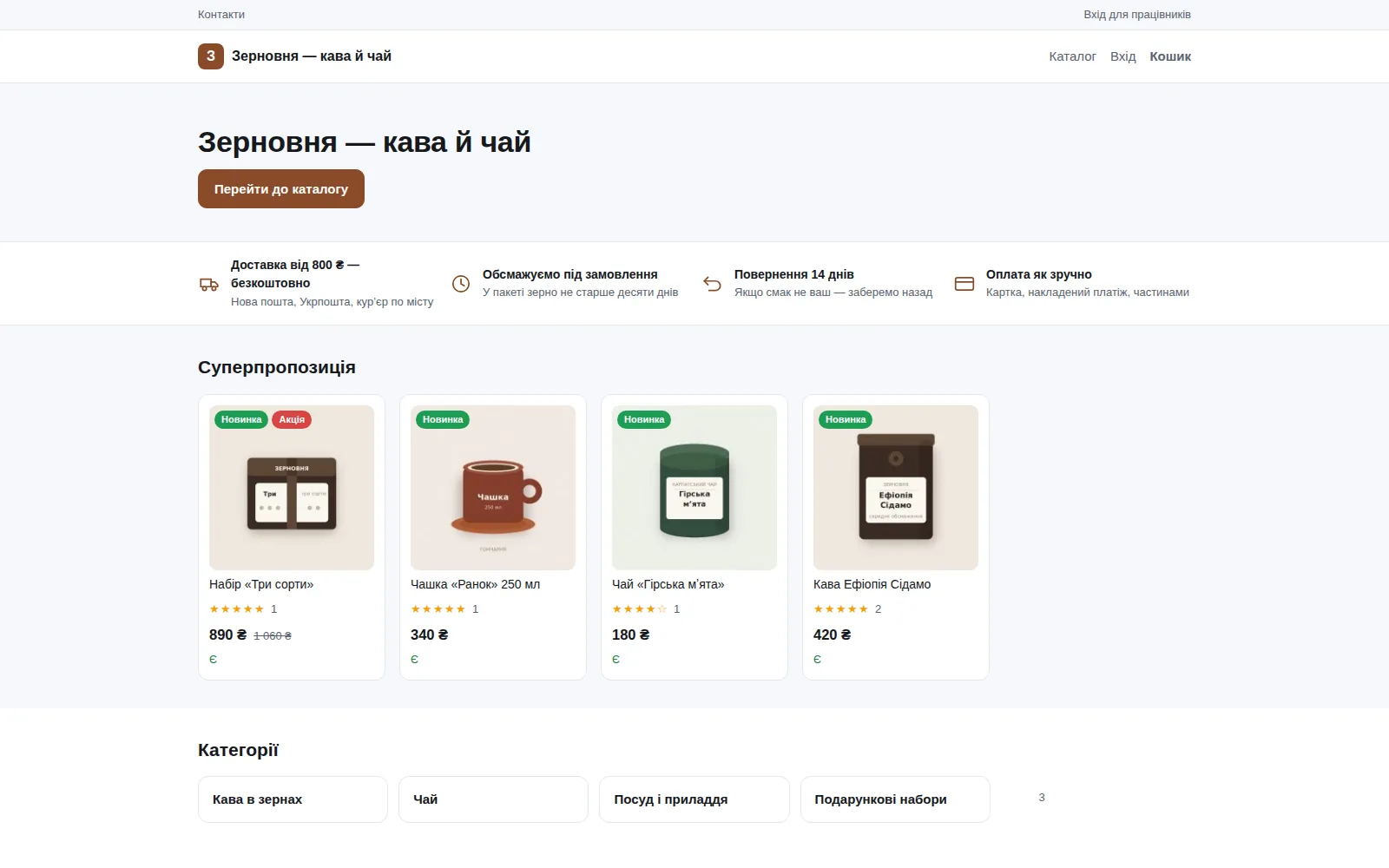Click the «Перейти до каталогу» button
This screenshot has width=1389, height=868.
pos(281,189)
